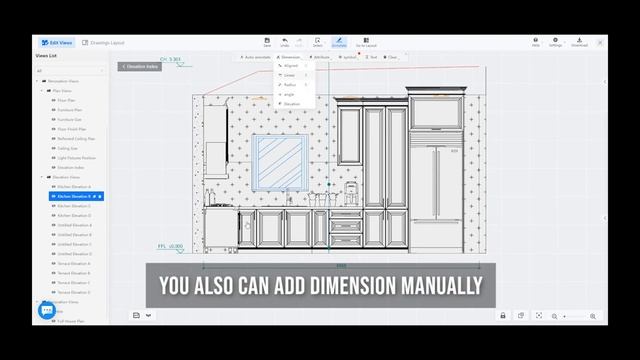Close the annotation toolbar with small x

pyautogui.click(x=405, y=54)
